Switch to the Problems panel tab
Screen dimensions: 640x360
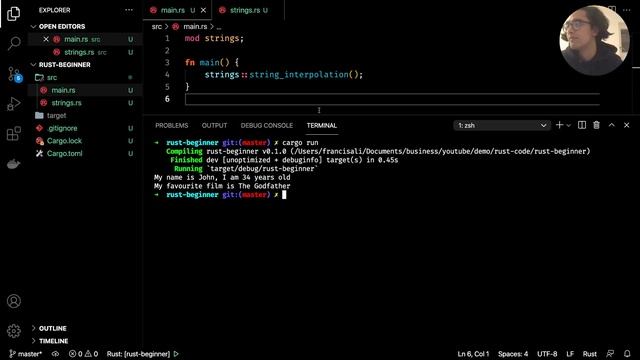[172, 125]
